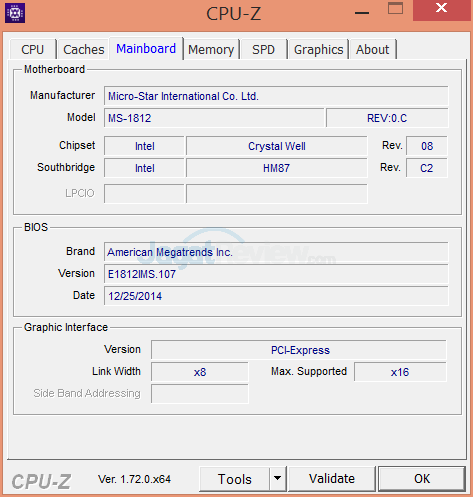Screen dimensions: 473x497
Task: Click the Crystal Well chipset field
Action: (277, 146)
